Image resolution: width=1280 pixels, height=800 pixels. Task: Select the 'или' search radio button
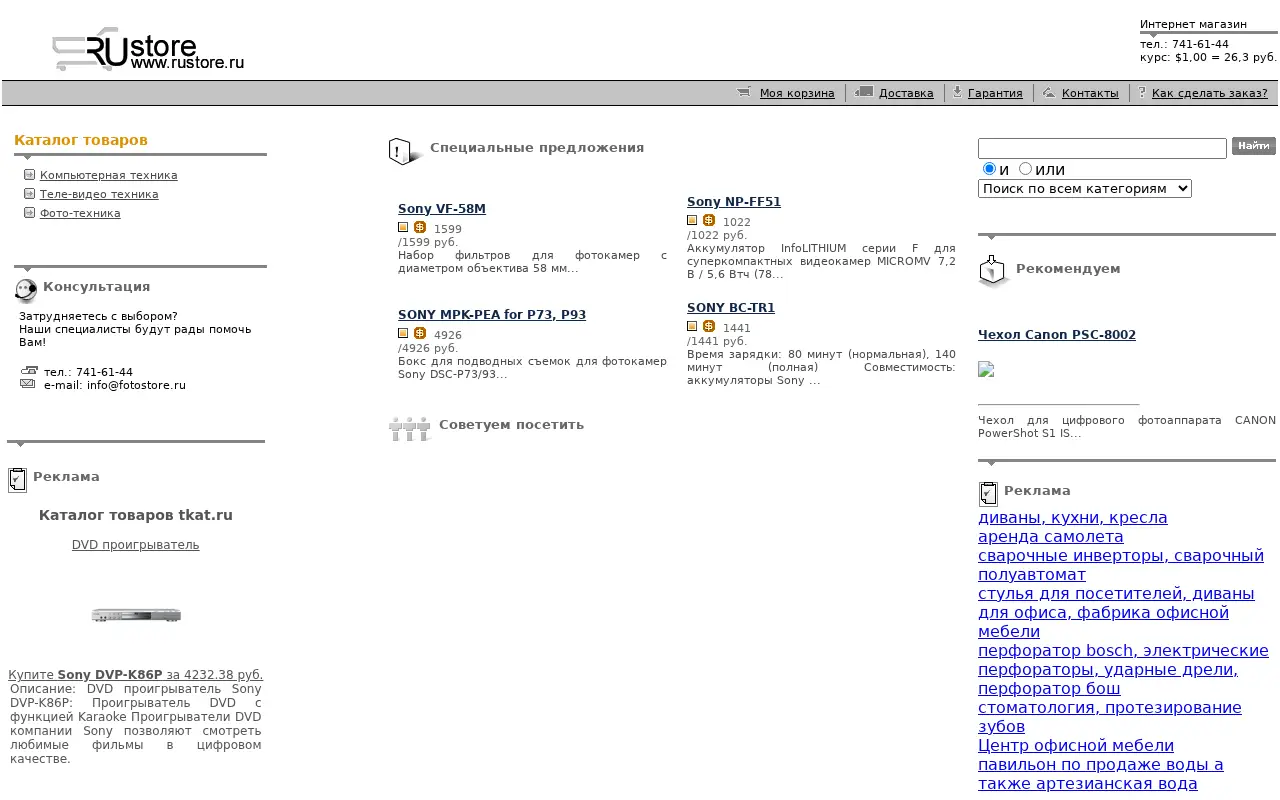tap(1025, 169)
